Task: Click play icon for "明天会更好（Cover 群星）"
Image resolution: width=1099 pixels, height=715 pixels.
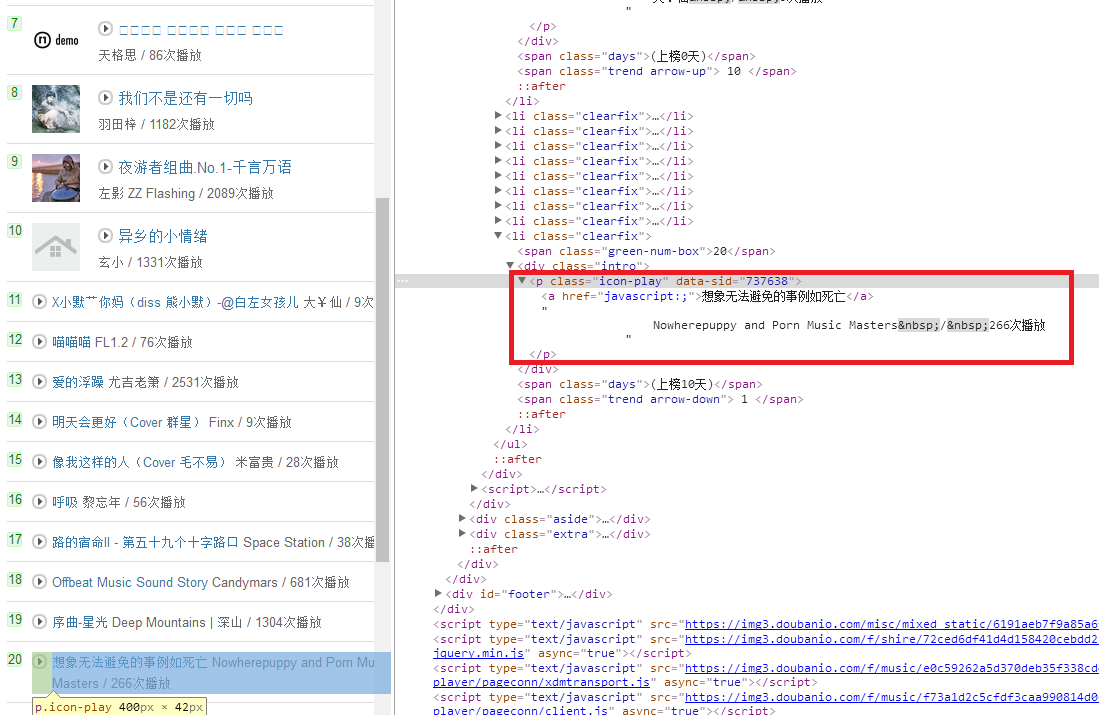Action: click(38, 422)
